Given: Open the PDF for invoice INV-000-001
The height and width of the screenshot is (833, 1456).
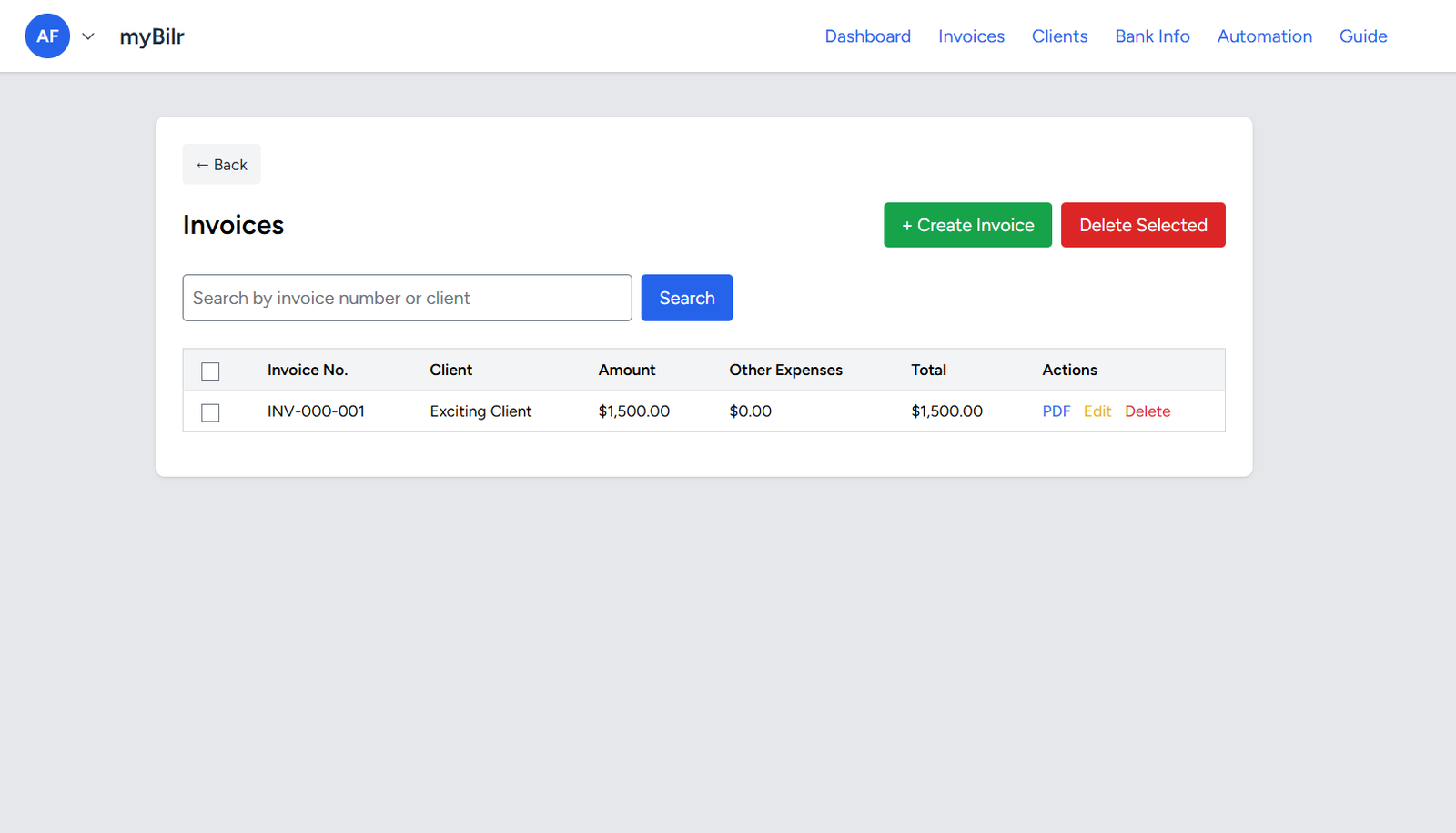Looking at the screenshot, I should pyautogui.click(x=1056, y=411).
